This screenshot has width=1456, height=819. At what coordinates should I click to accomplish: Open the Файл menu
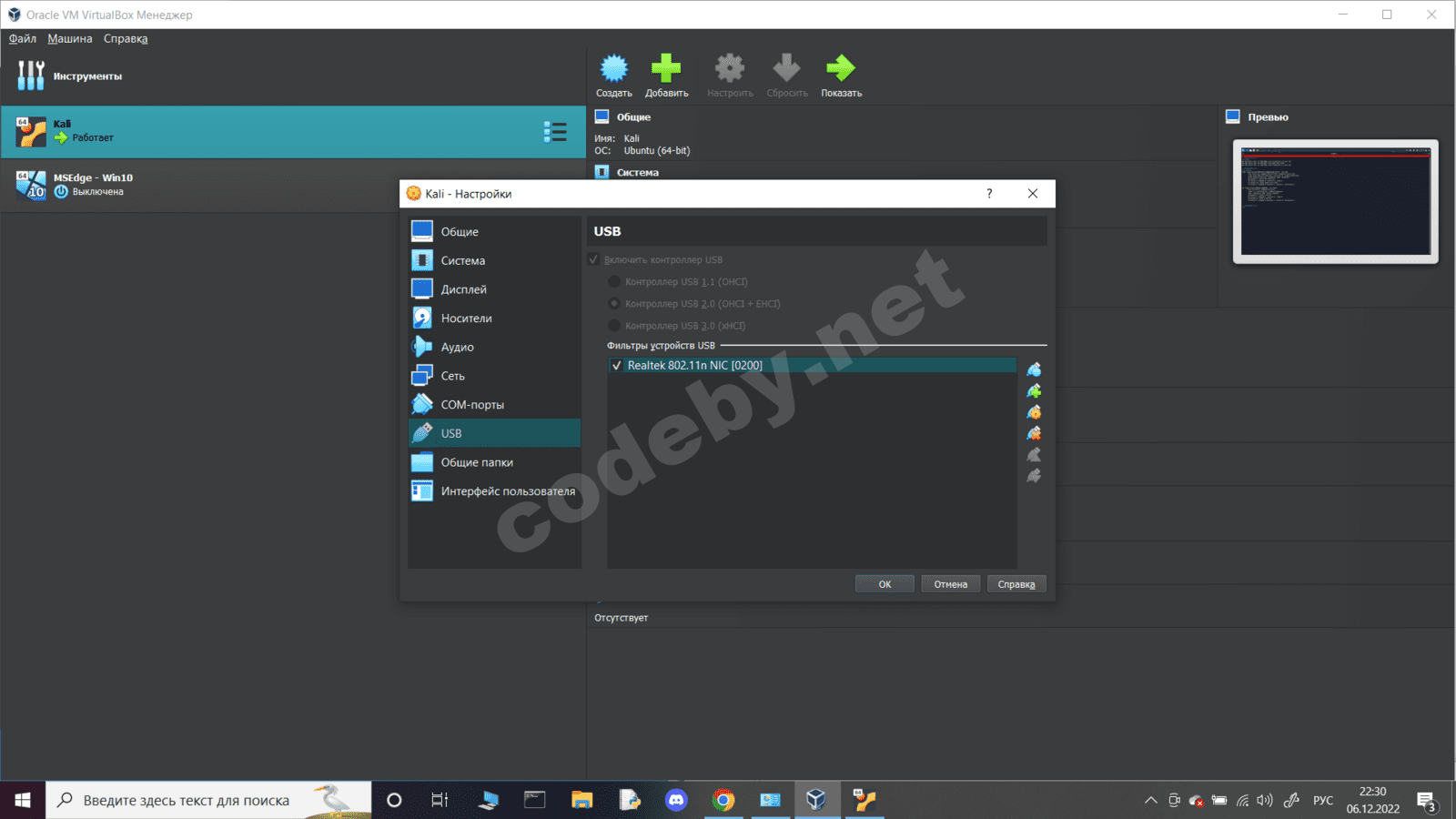23,38
